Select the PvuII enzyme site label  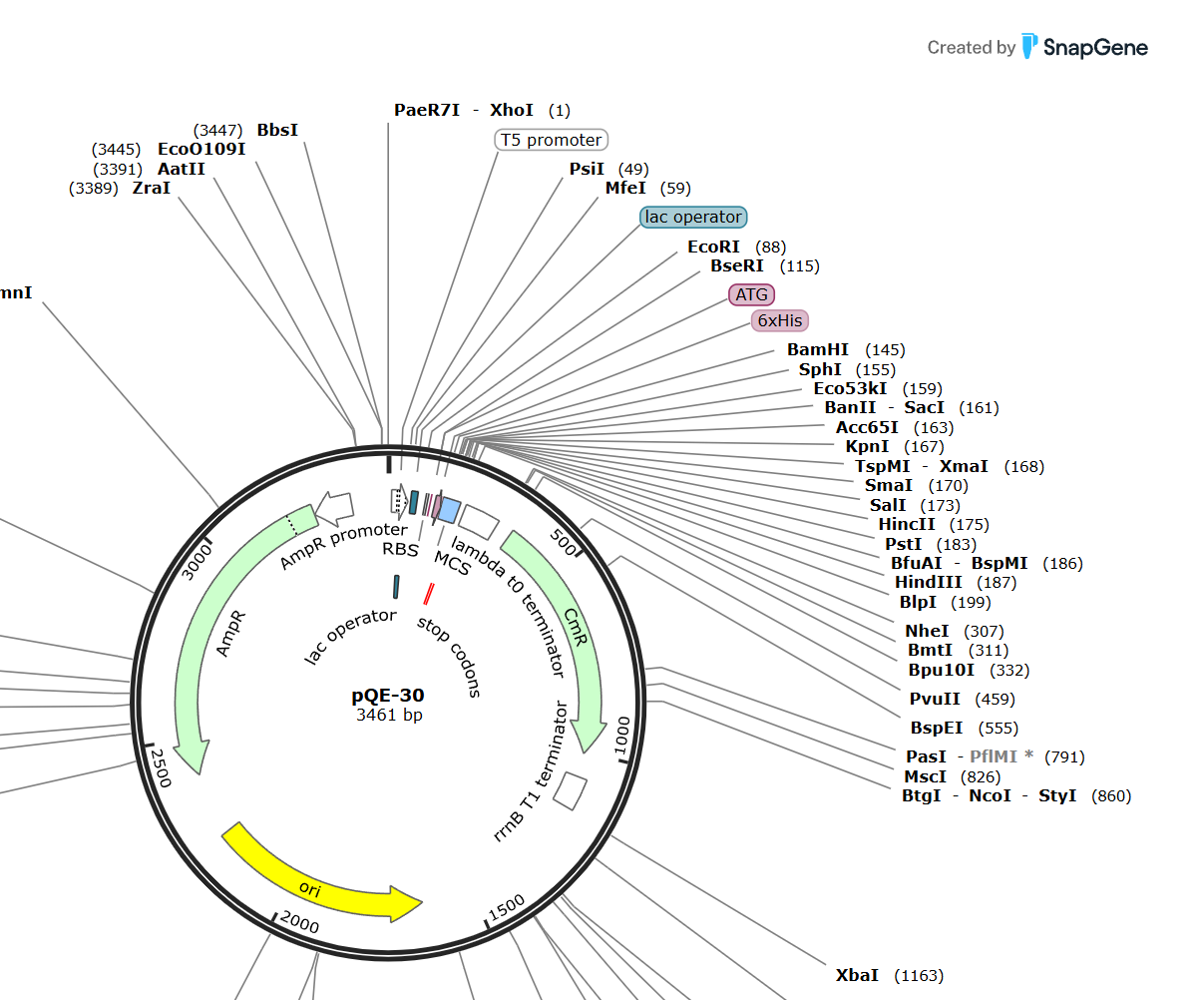pos(935,699)
